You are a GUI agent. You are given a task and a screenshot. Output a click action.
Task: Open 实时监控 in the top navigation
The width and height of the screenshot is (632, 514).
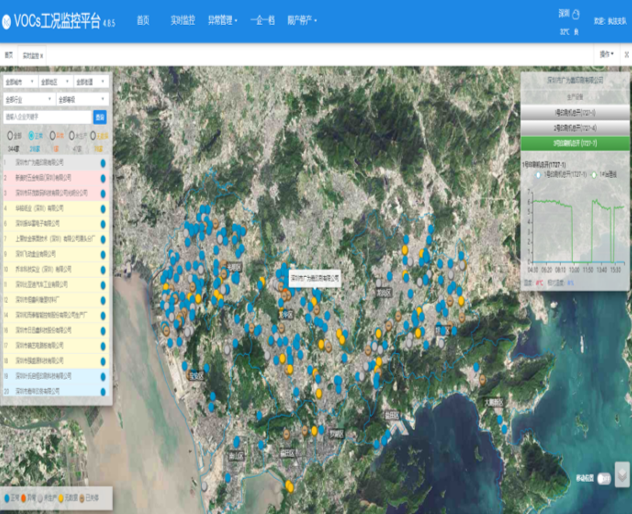(183, 20)
